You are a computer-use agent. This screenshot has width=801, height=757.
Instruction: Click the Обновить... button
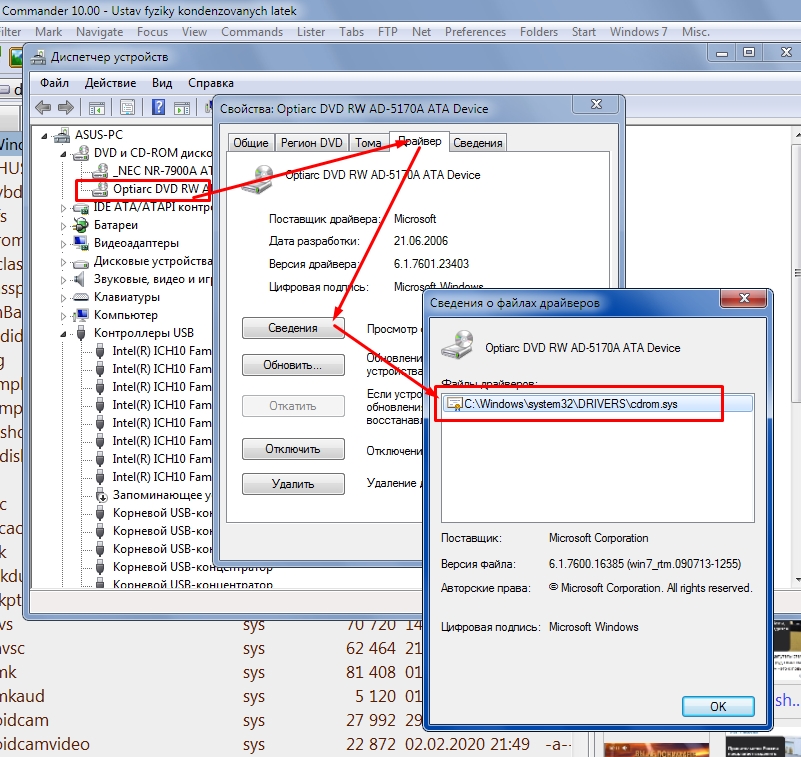coord(293,365)
